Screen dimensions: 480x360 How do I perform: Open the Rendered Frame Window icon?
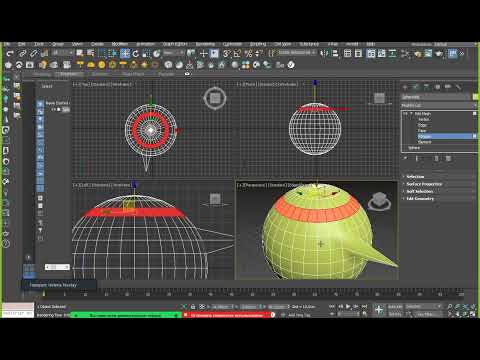pyautogui.click(x=428, y=53)
